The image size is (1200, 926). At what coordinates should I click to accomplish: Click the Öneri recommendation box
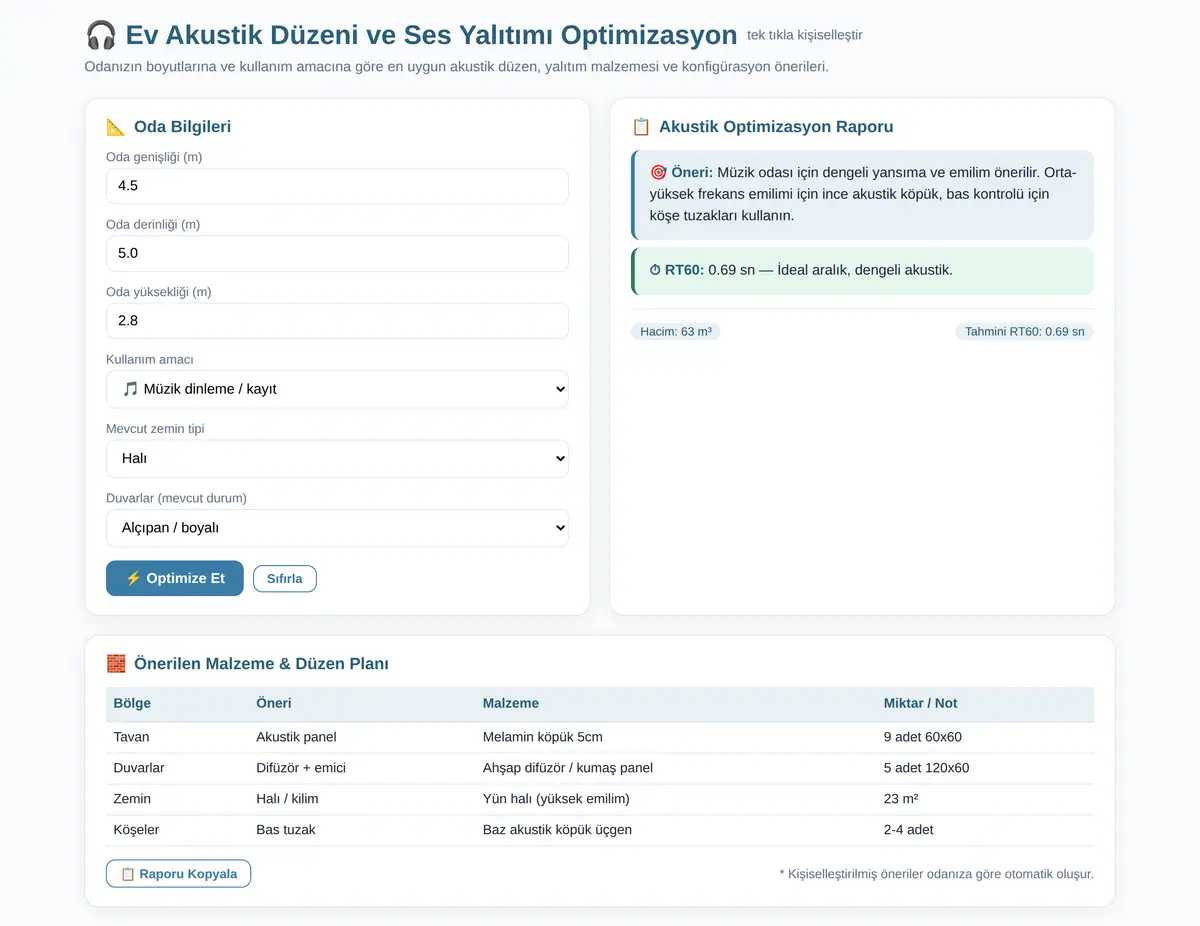tap(862, 195)
